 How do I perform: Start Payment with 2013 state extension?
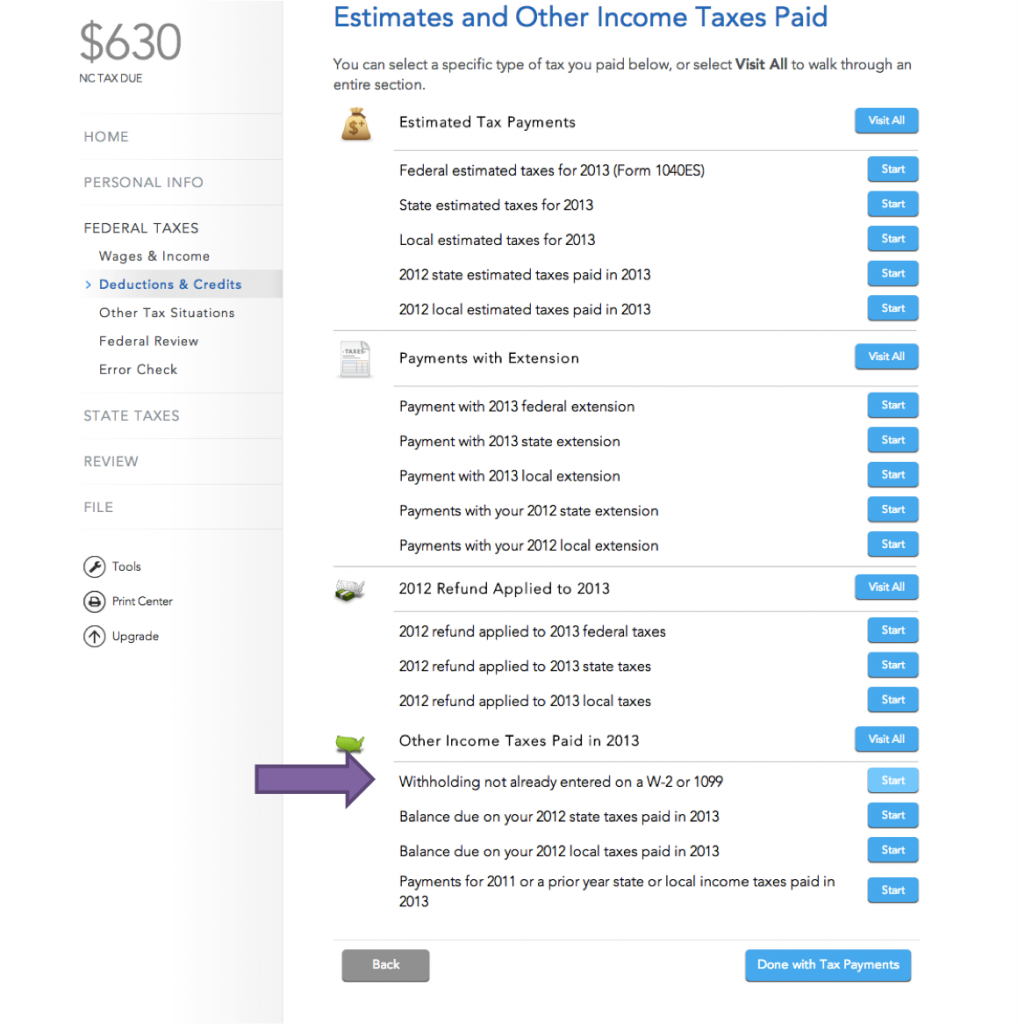(892, 440)
